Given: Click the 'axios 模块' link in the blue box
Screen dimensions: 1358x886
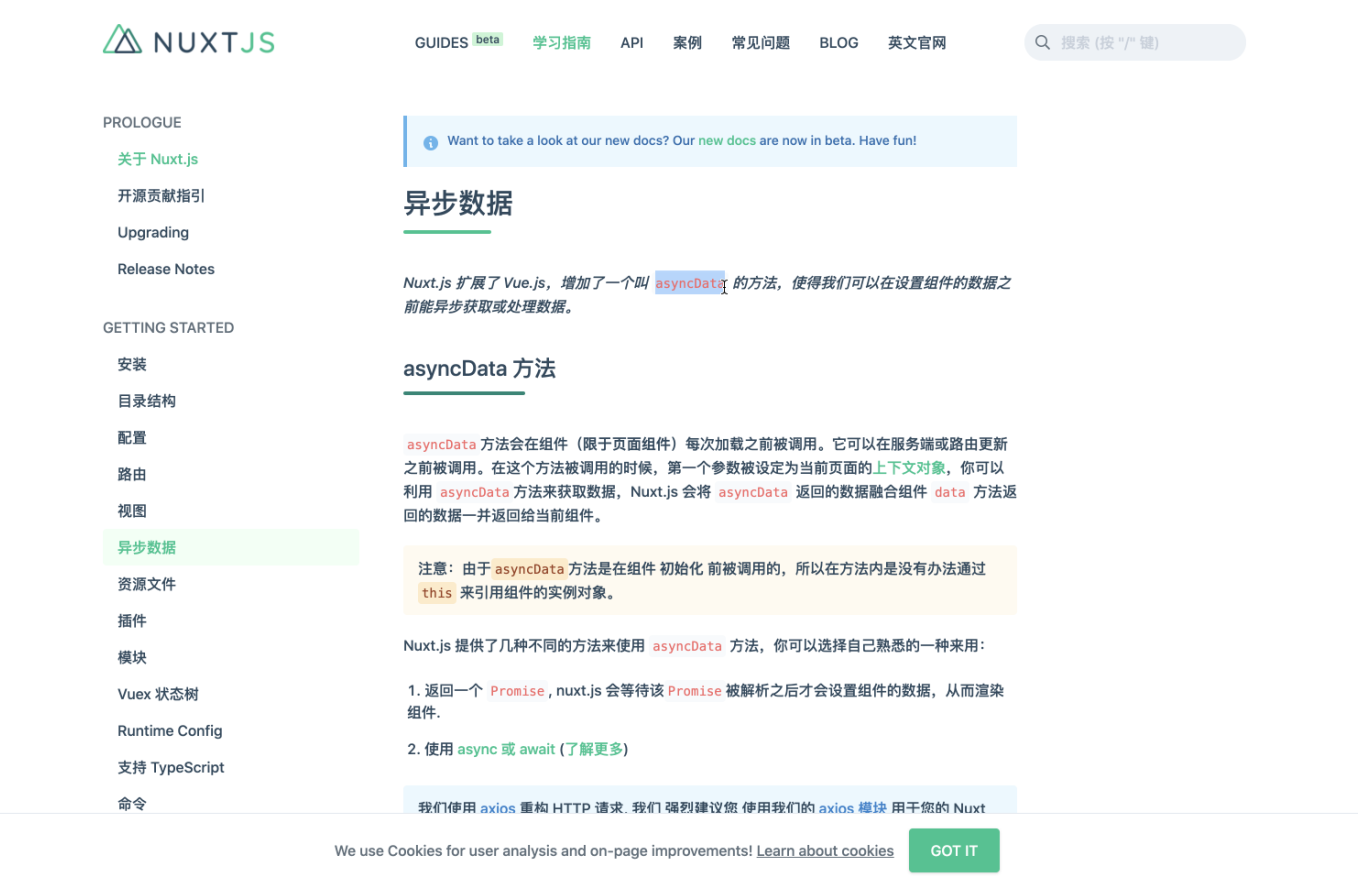Looking at the screenshot, I should coord(853,808).
